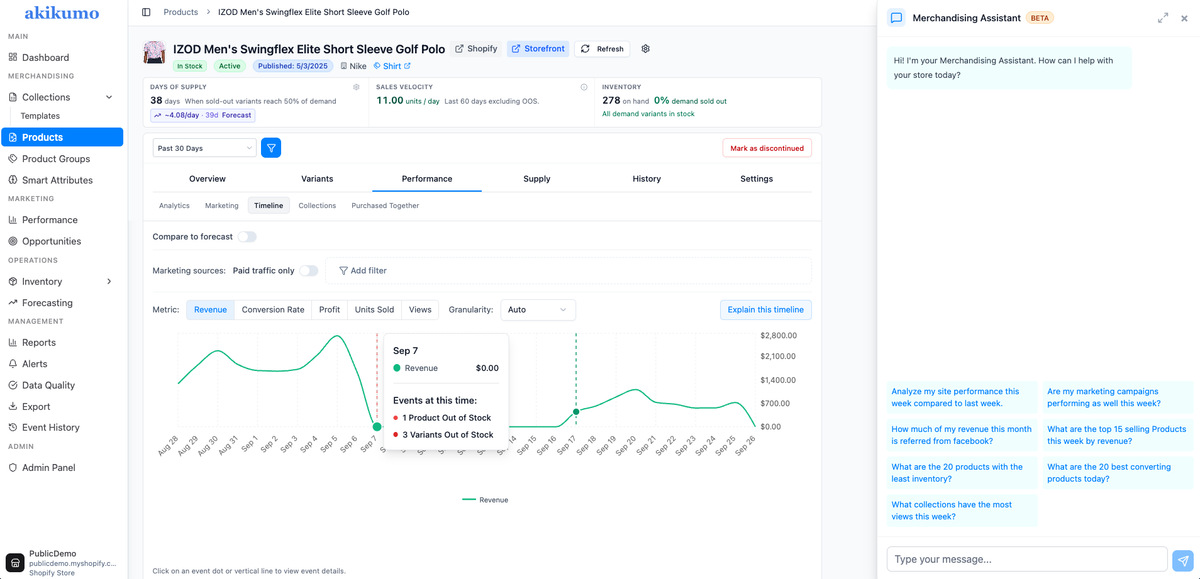Switch metric to Units Sold
1200x579 pixels.
pyautogui.click(x=375, y=310)
